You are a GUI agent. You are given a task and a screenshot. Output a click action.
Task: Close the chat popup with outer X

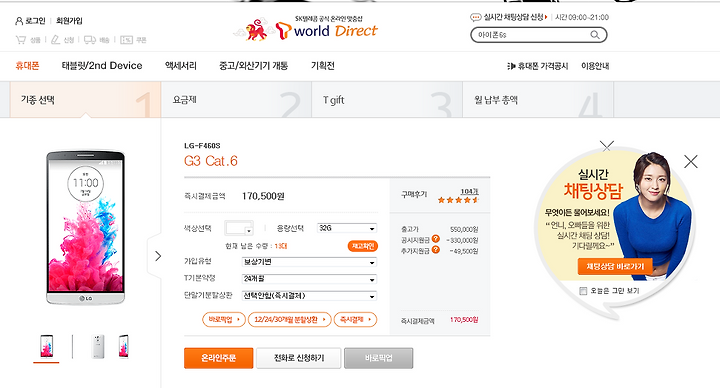click(x=691, y=161)
